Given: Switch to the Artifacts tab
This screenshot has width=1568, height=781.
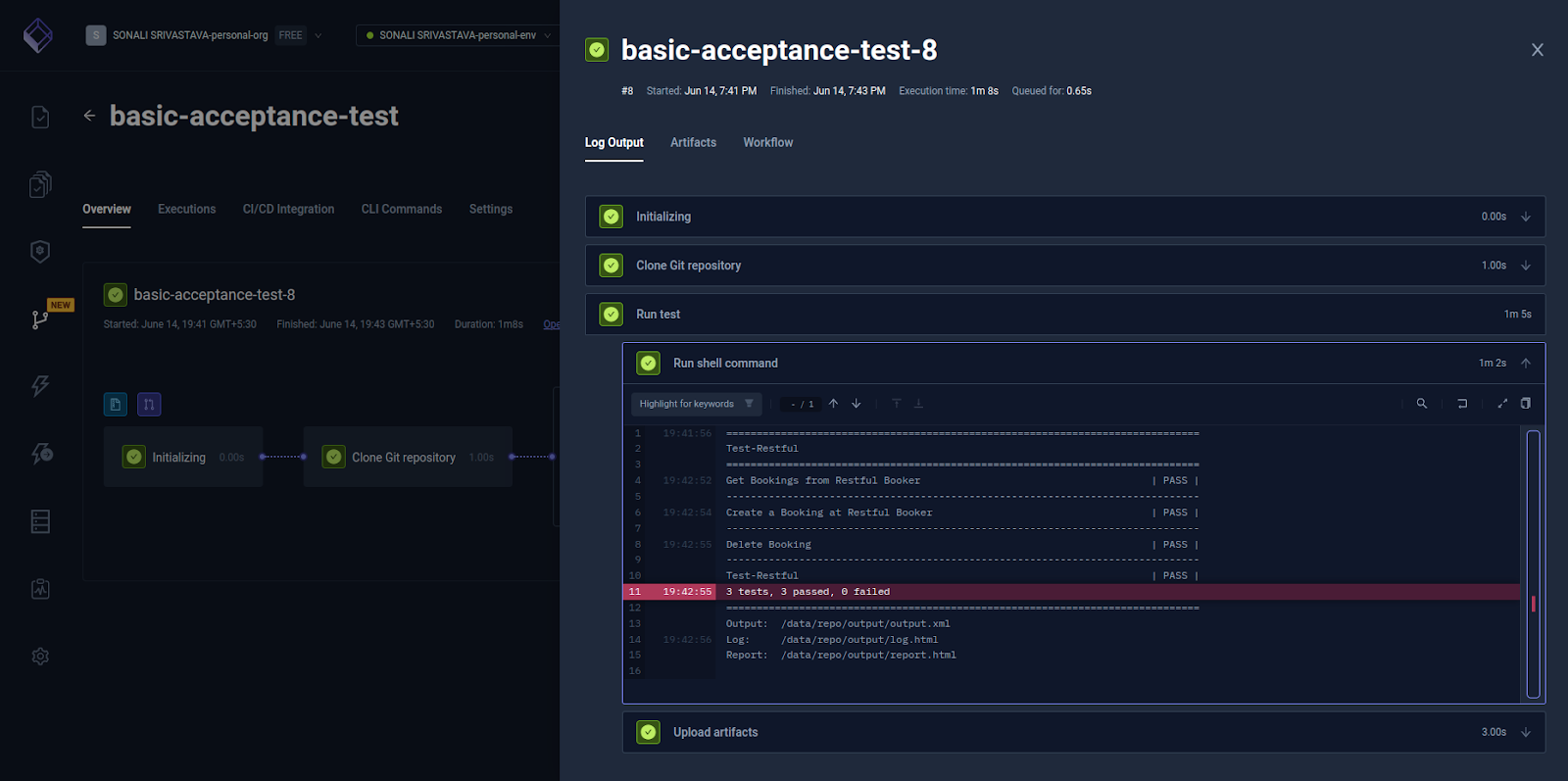Looking at the screenshot, I should [x=693, y=143].
